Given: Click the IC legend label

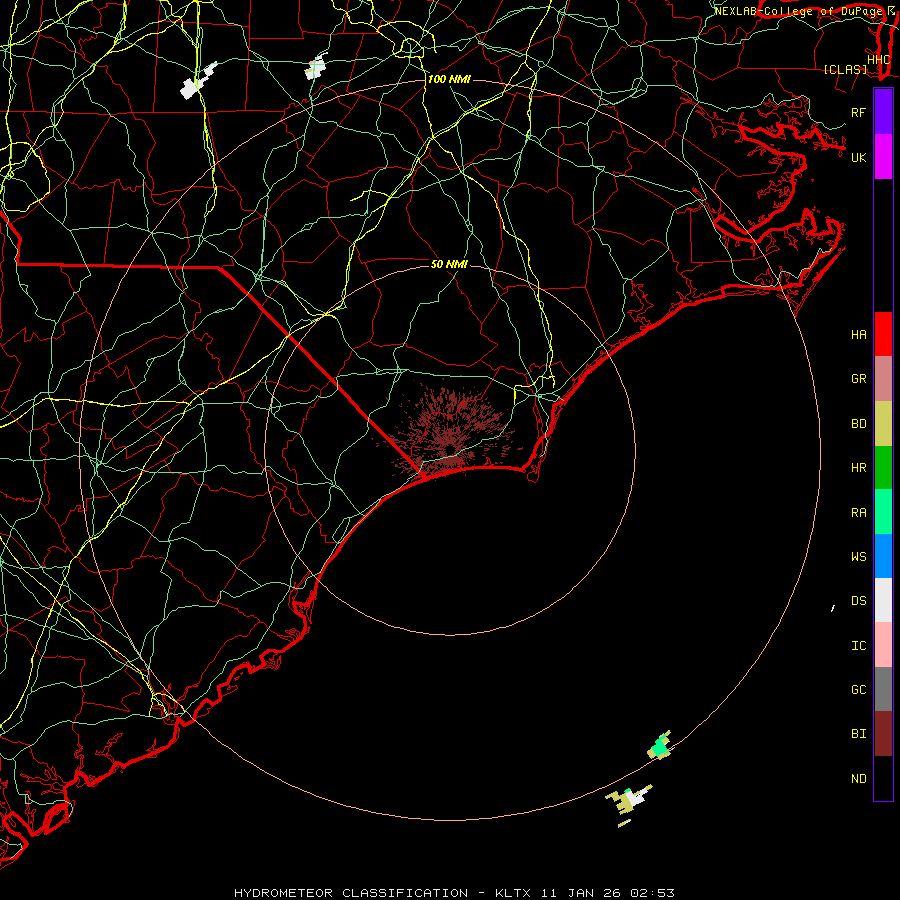Looking at the screenshot, I should 858,646.
